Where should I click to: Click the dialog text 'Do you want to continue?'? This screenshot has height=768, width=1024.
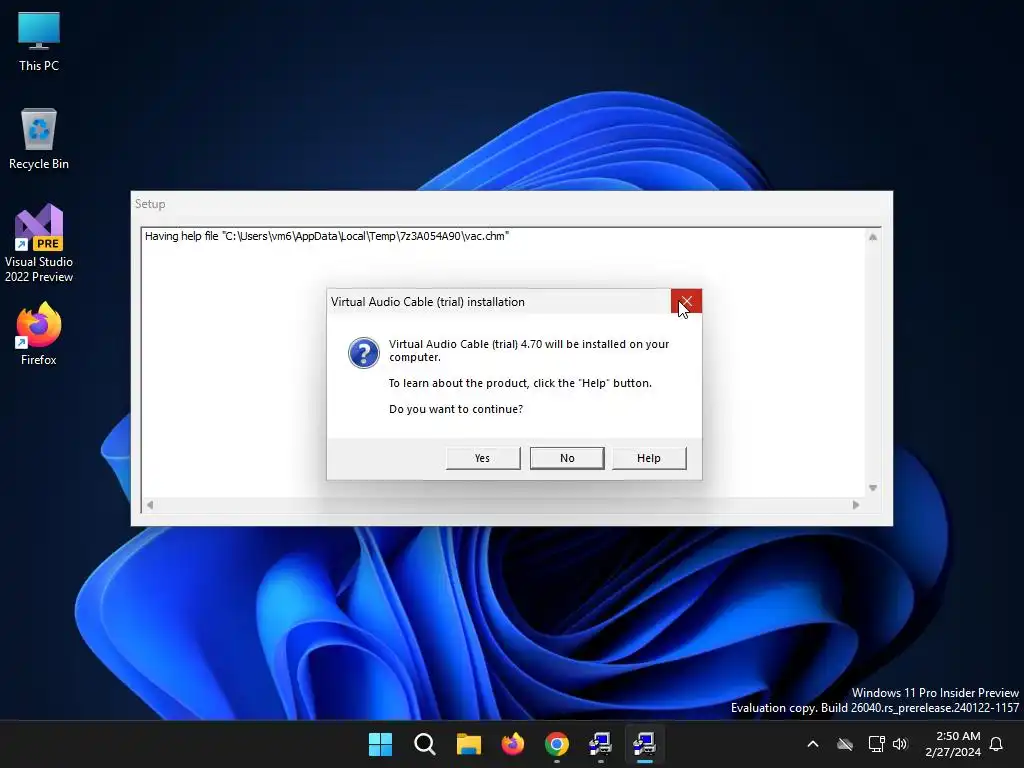pyautogui.click(x=456, y=409)
